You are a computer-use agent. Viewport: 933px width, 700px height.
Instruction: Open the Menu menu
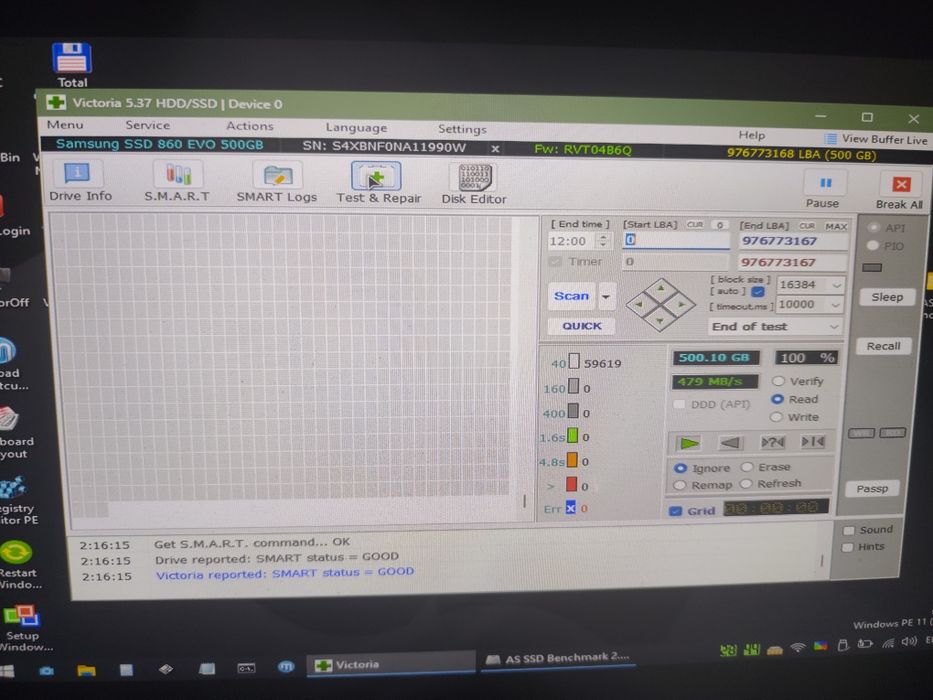65,124
